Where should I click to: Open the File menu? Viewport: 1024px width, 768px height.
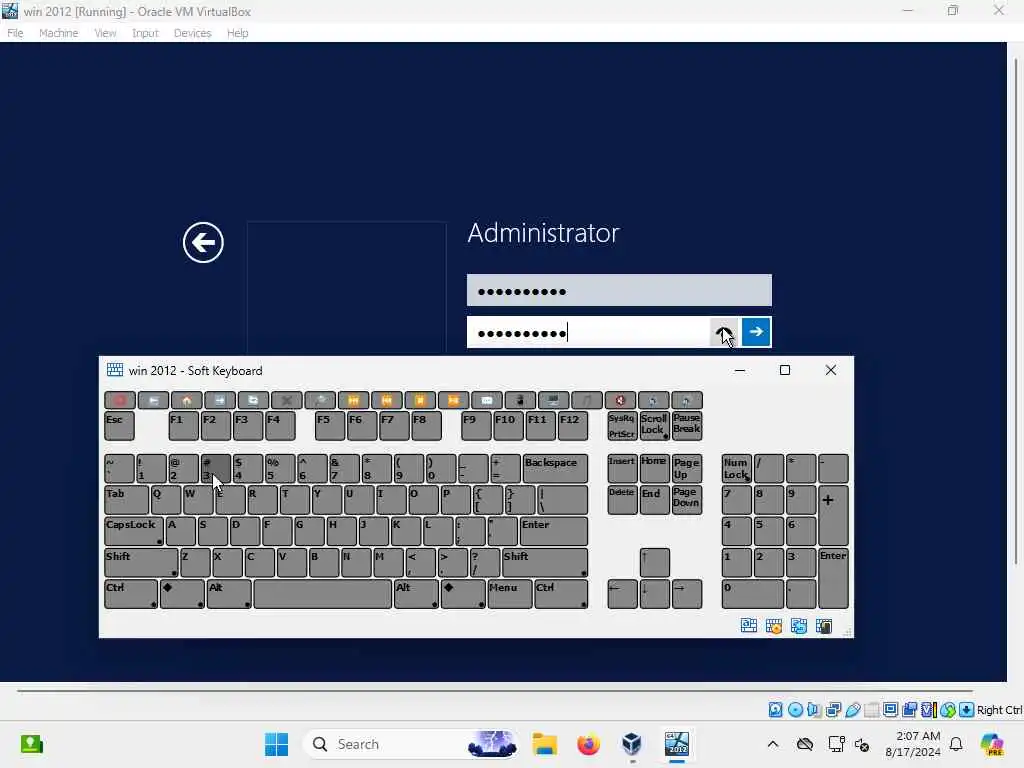(15, 33)
